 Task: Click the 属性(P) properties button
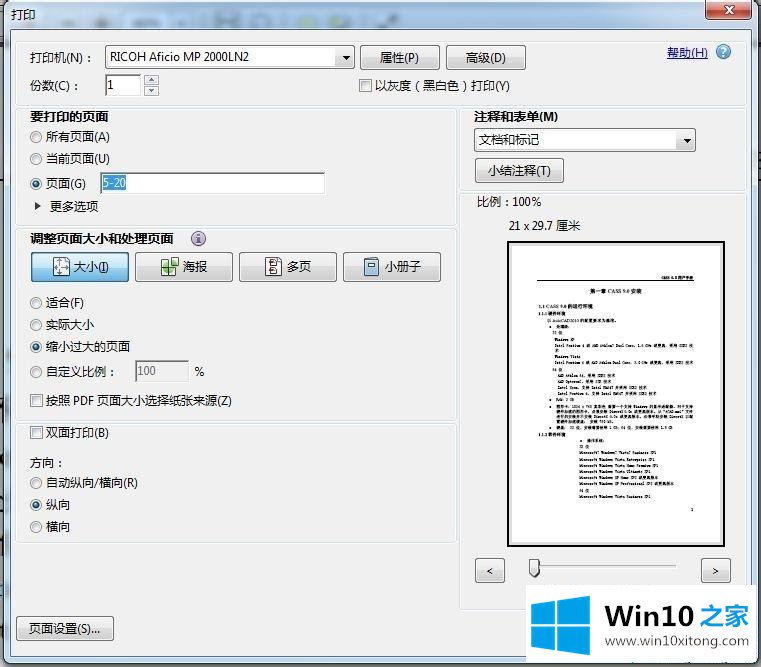400,58
